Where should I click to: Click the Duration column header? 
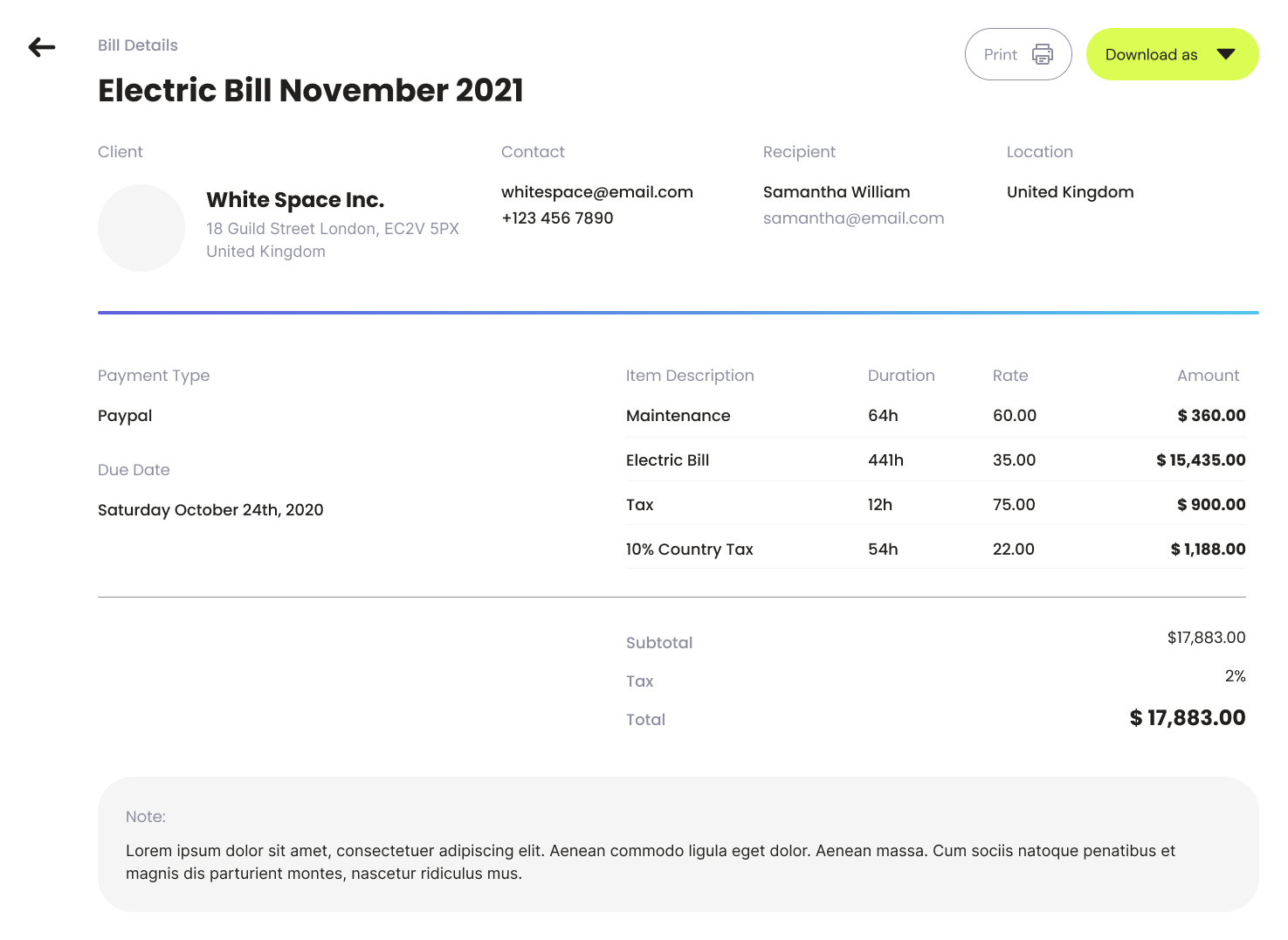click(x=901, y=376)
